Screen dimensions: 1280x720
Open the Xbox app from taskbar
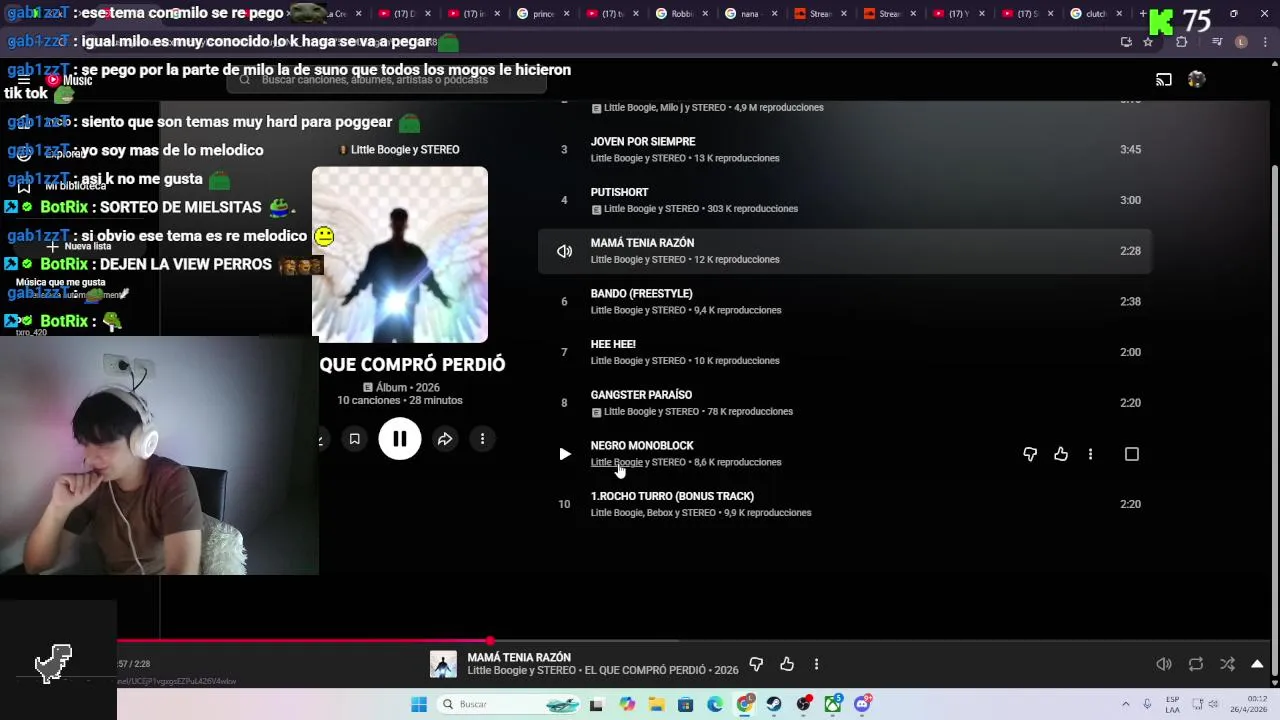pyautogui.click(x=833, y=704)
